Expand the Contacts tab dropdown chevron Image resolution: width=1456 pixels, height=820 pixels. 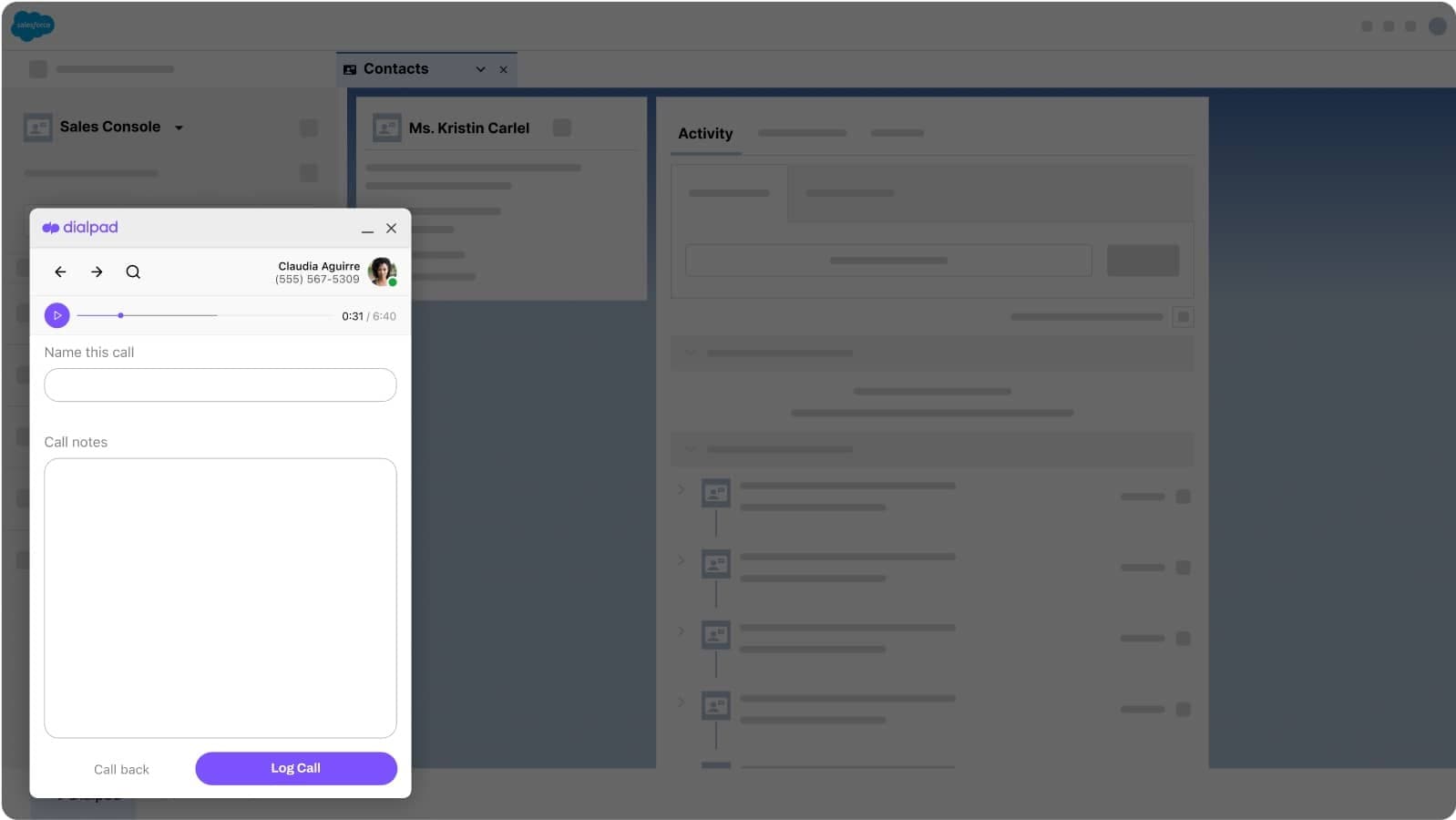(480, 69)
